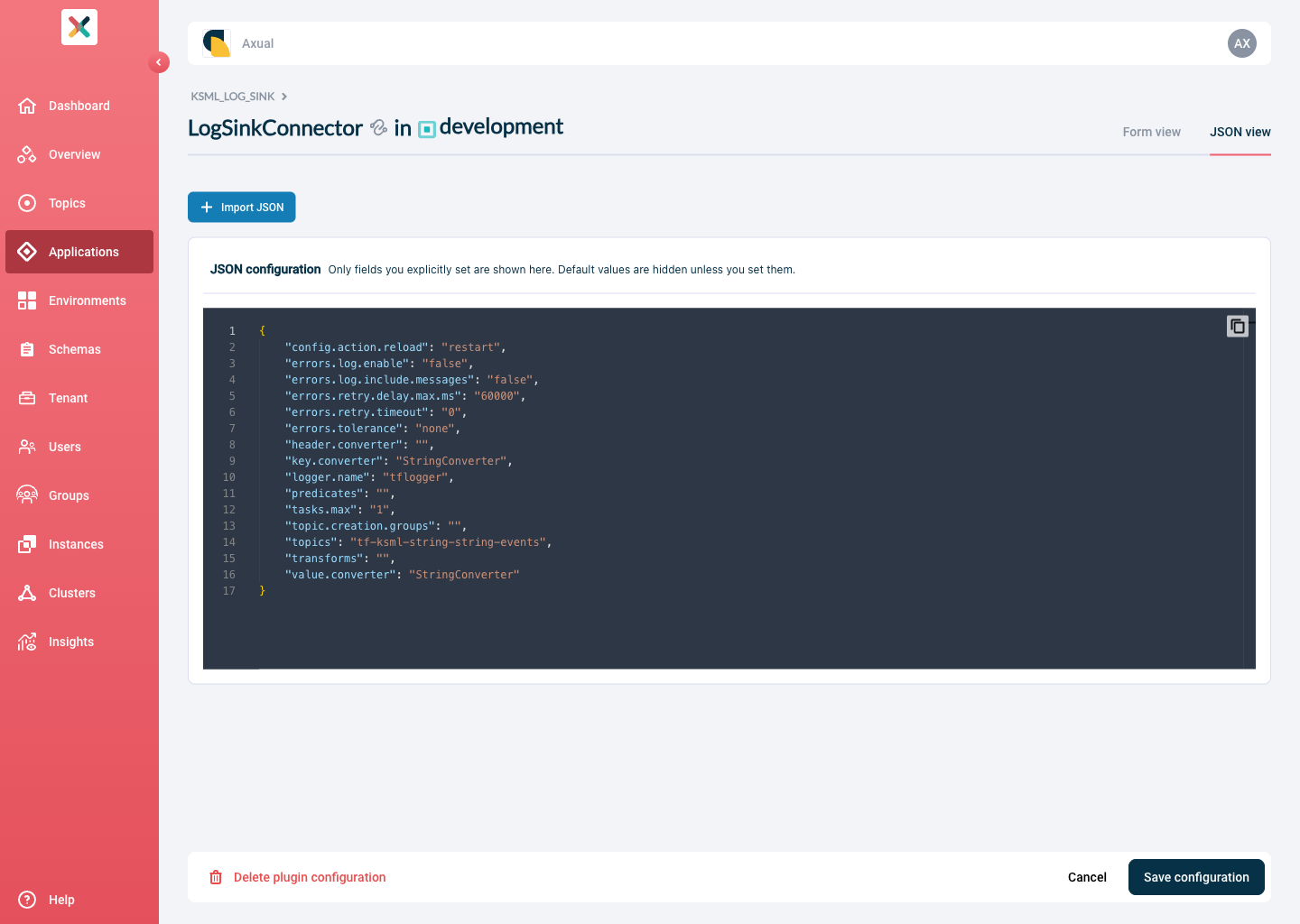Click the Dashboard home icon
Viewport: 1300px width, 924px height.
(27, 106)
